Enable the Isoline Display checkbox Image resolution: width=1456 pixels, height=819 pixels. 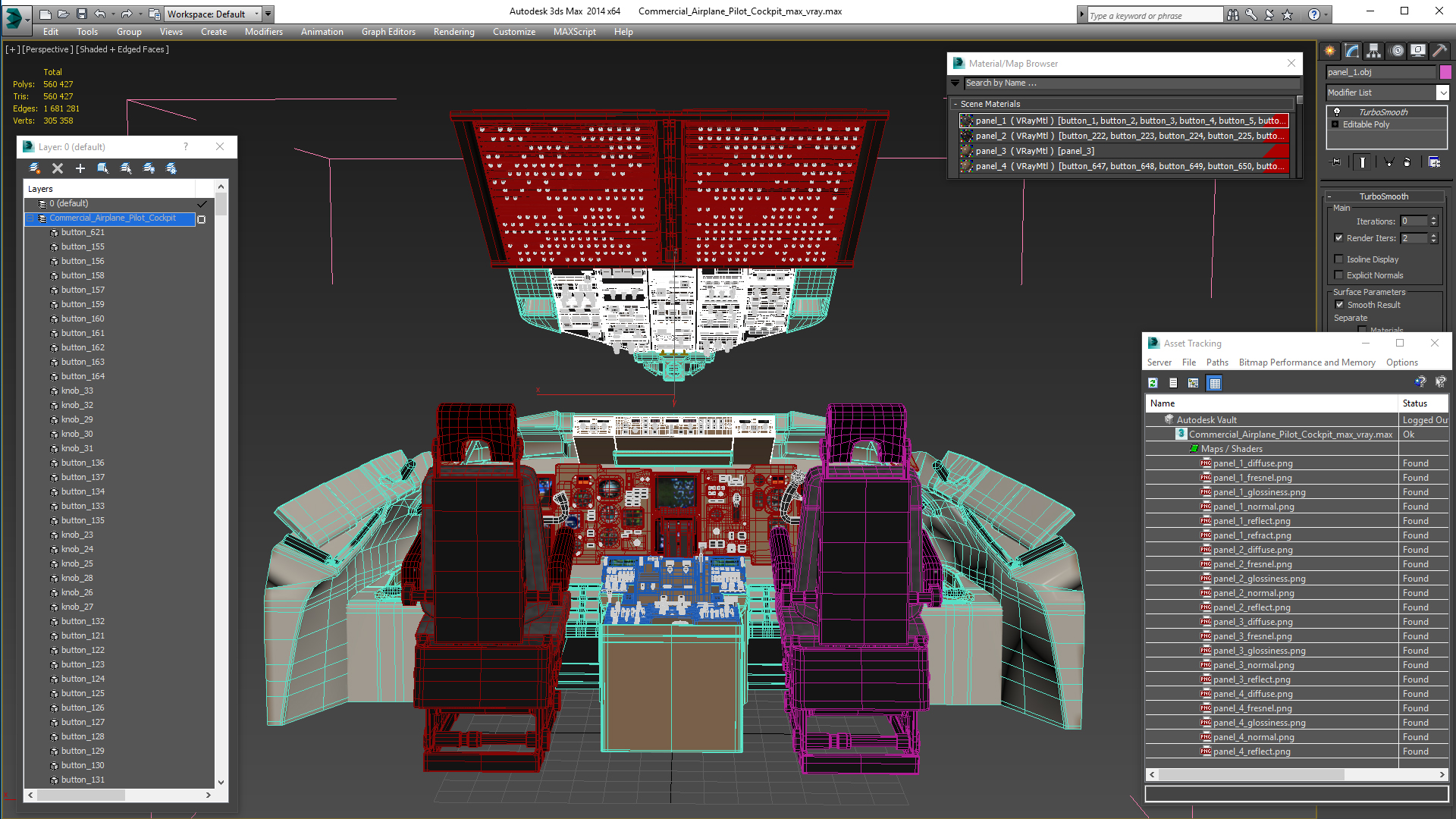coord(1338,259)
